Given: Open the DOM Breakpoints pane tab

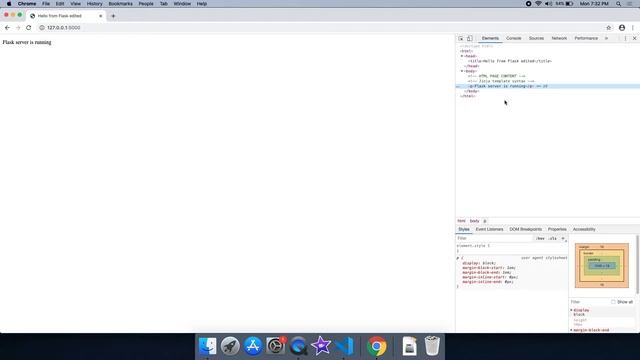Looking at the screenshot, I should pos(525,229).
